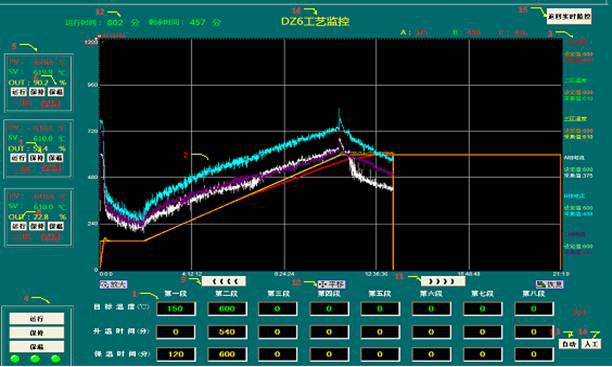Switch control mode to 人工 (manual)
Viewport: 612px width, 367px height.
pyautogui.click(x=591, y=344)
